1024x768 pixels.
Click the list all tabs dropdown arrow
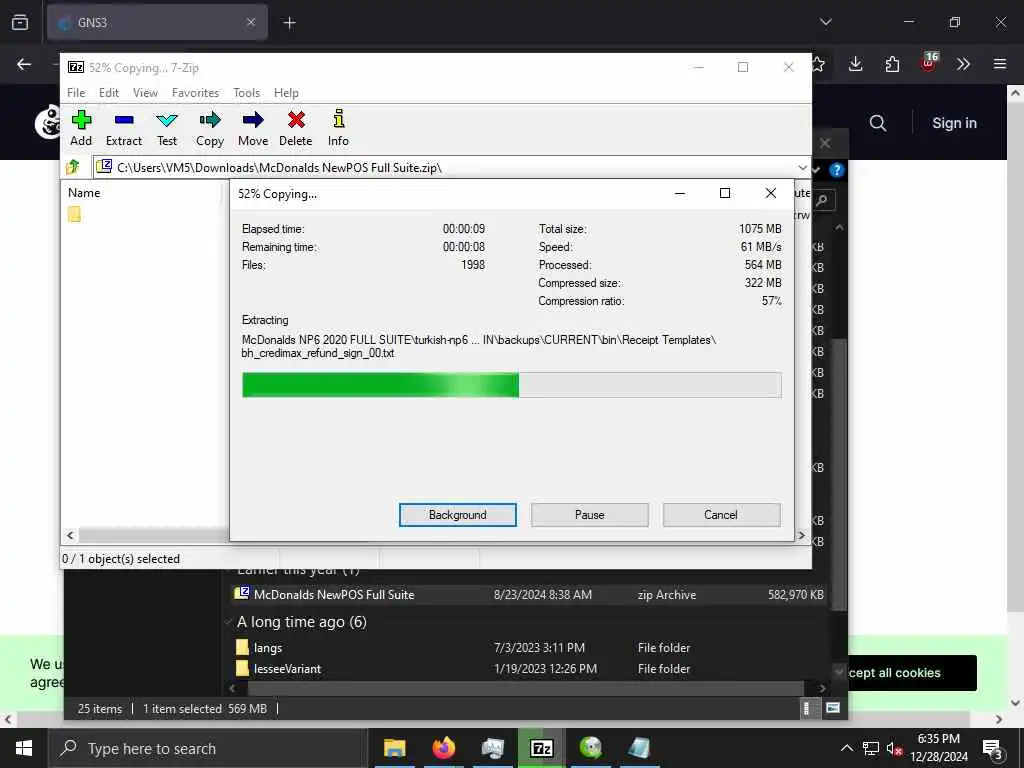[826, 22]
